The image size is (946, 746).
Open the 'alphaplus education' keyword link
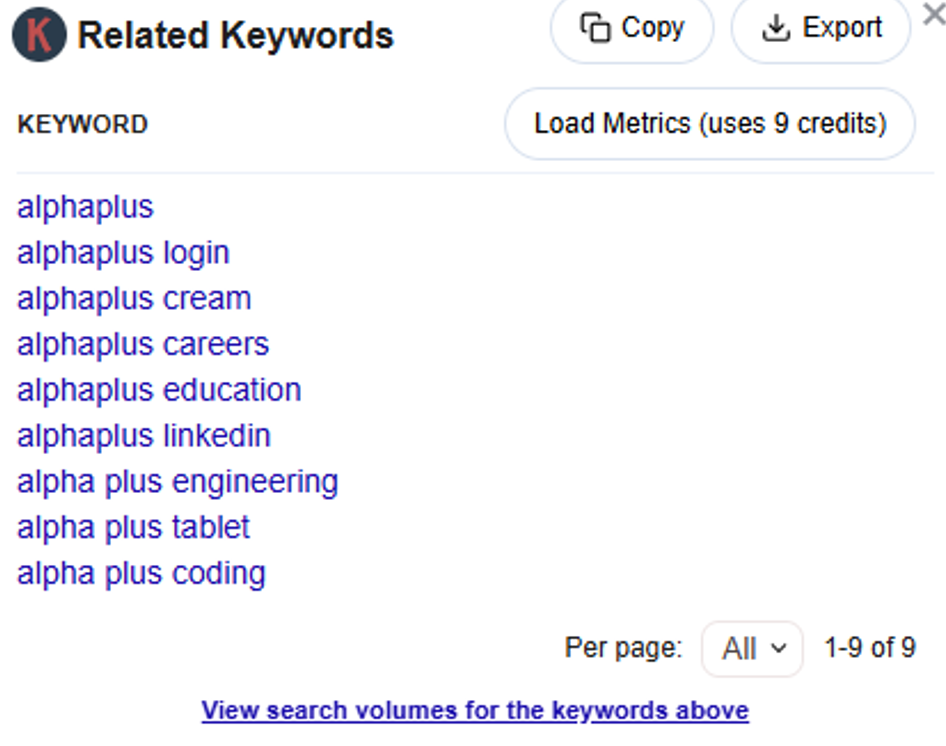click(x=159, y=390)
